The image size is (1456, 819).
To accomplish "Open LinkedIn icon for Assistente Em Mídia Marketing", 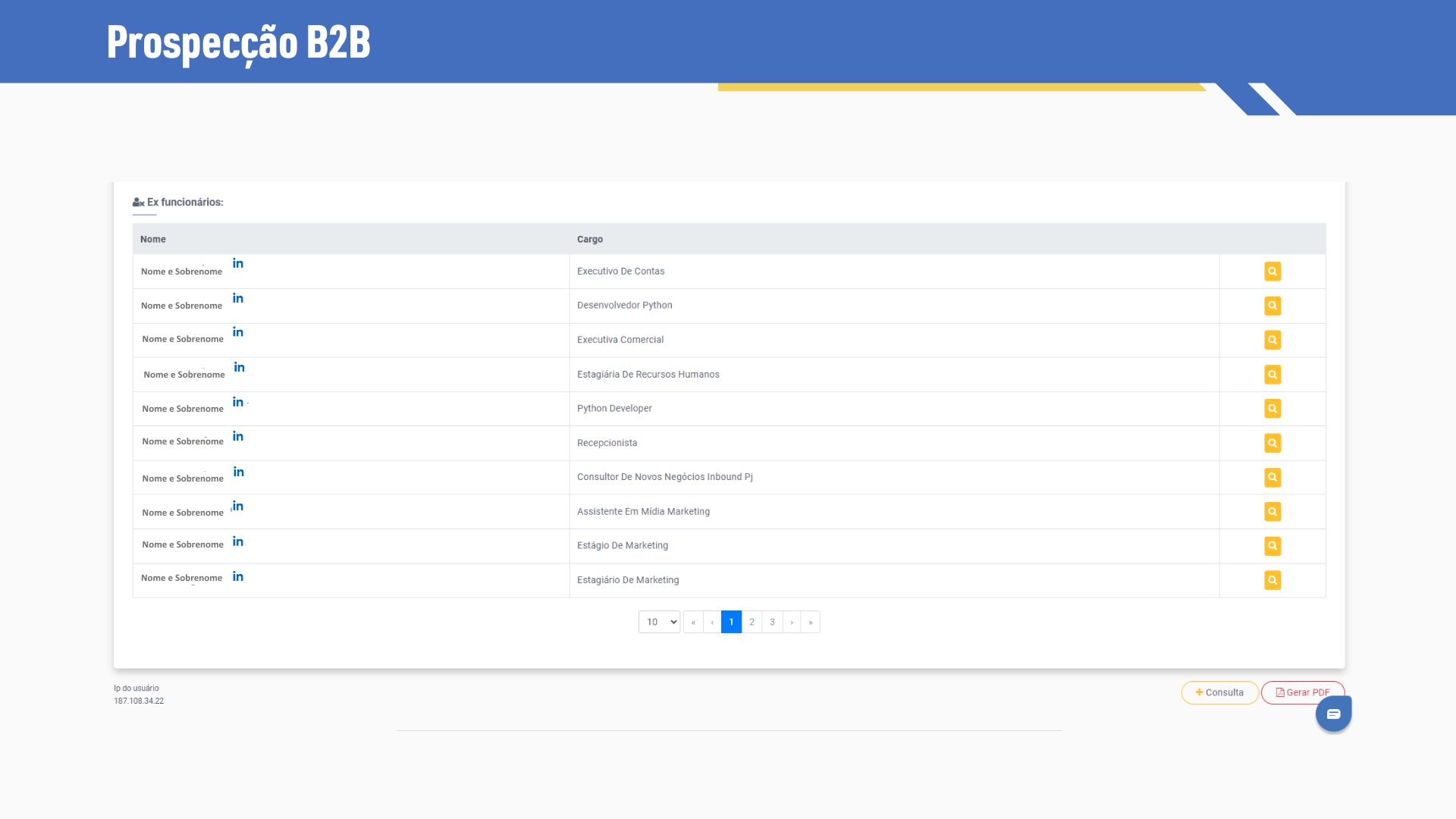I will pos(238,507).
